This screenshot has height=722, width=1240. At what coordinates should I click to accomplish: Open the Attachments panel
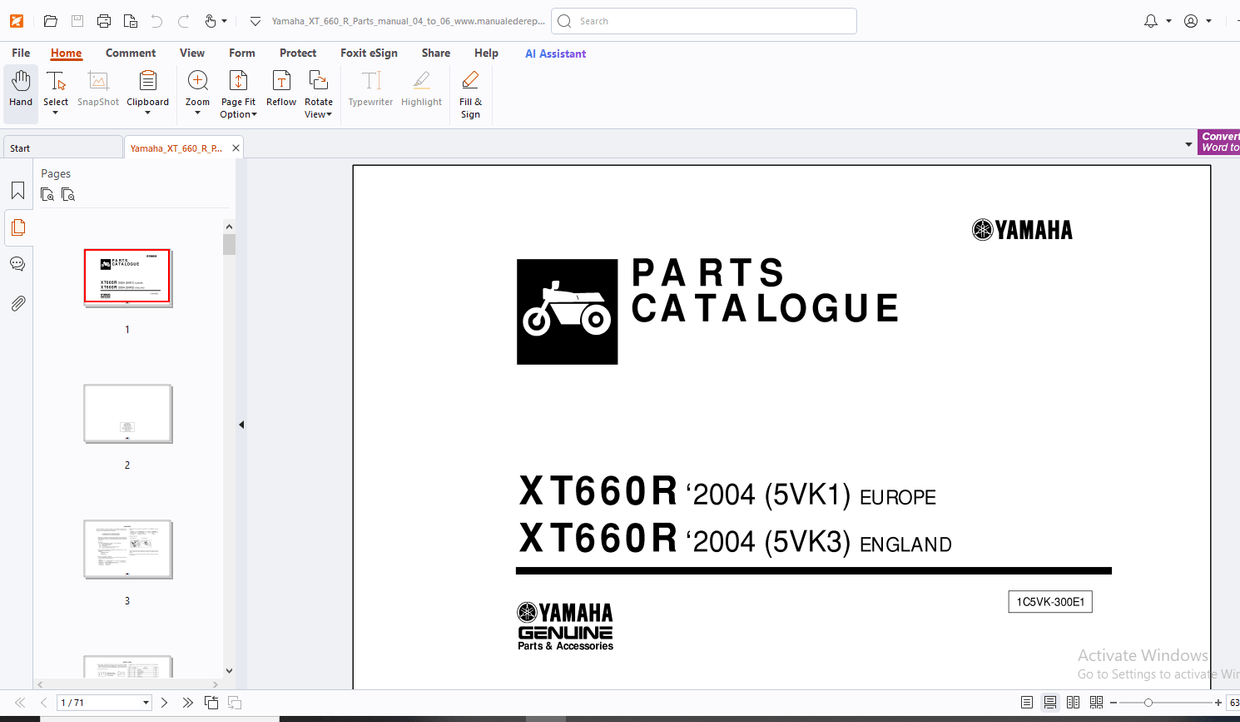[x=17, y=303]
